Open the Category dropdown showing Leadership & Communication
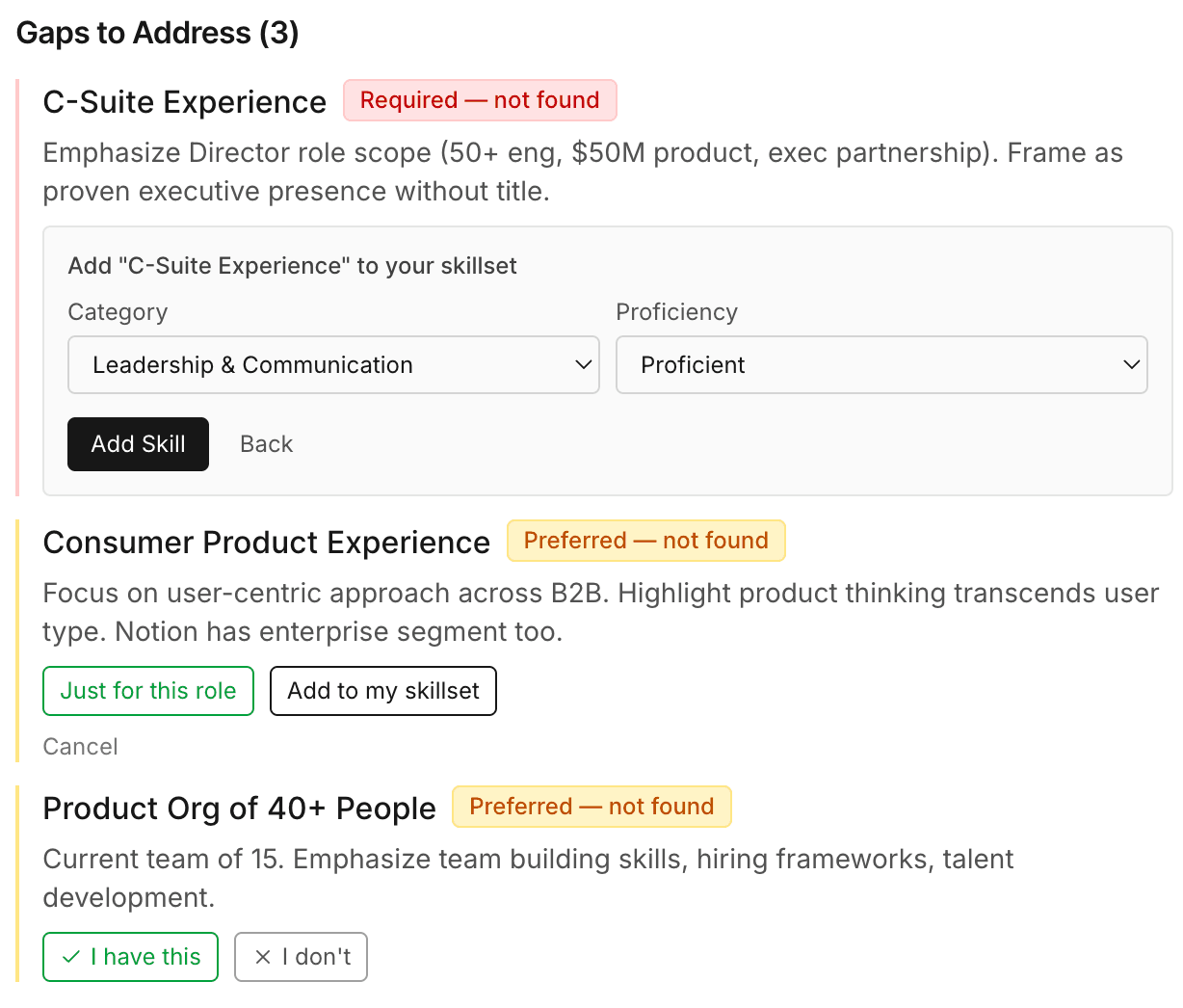The width and height of the screenshot is (1183, 1008). [x=333, y=365]
